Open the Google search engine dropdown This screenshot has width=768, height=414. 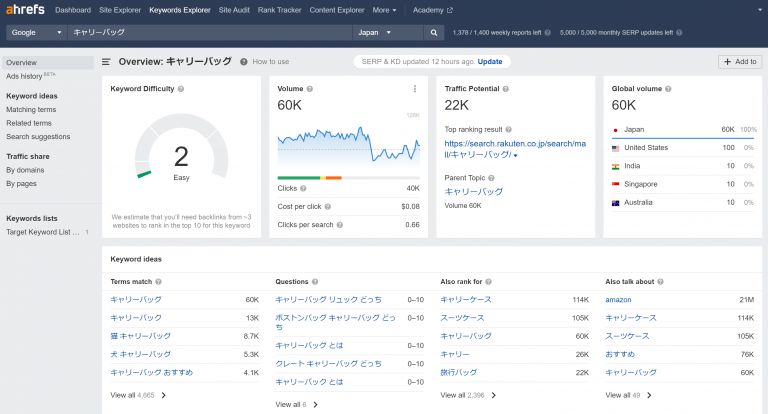[x=35, y=33]
